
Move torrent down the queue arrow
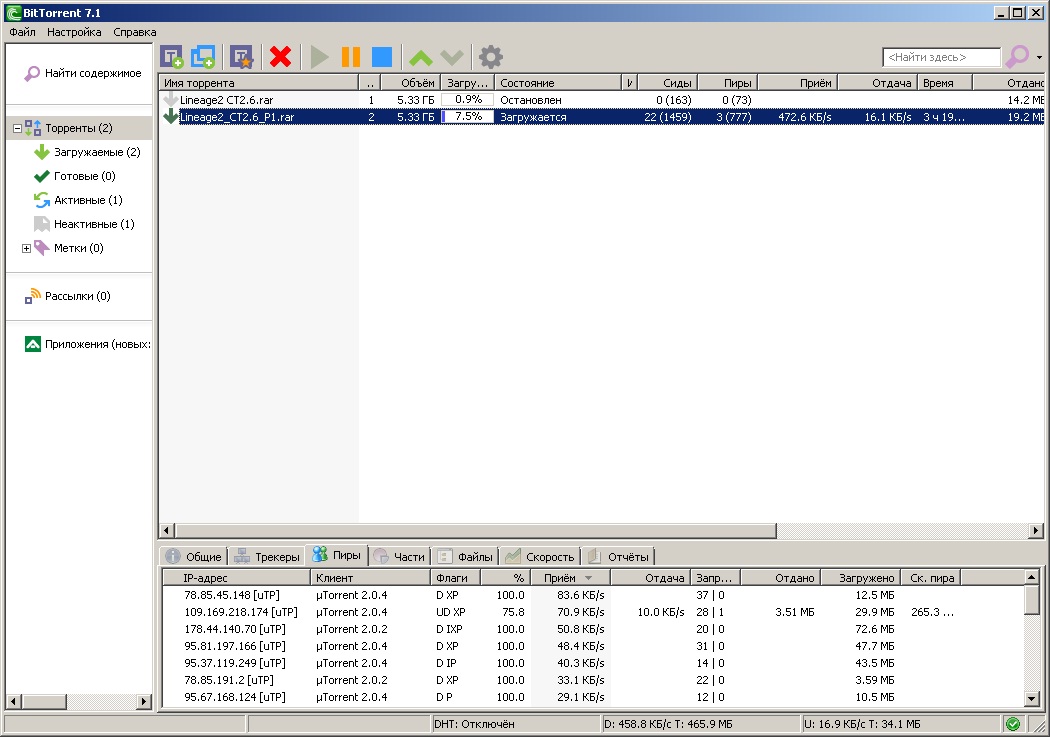click(x=452, y=58)
